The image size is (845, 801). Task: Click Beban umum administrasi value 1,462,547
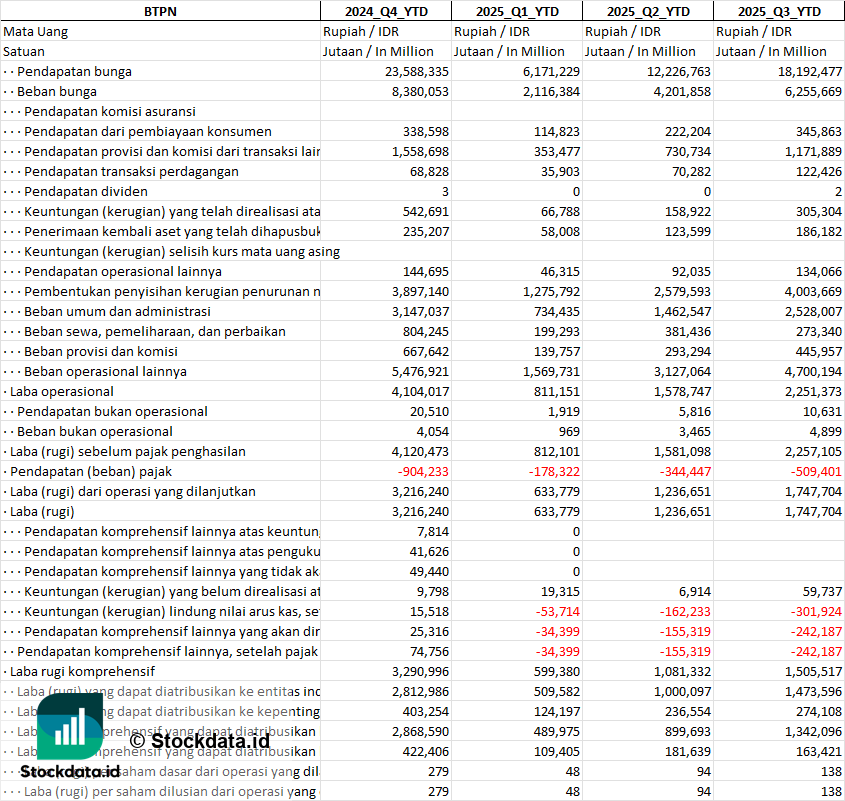click(x=682, y=312)
